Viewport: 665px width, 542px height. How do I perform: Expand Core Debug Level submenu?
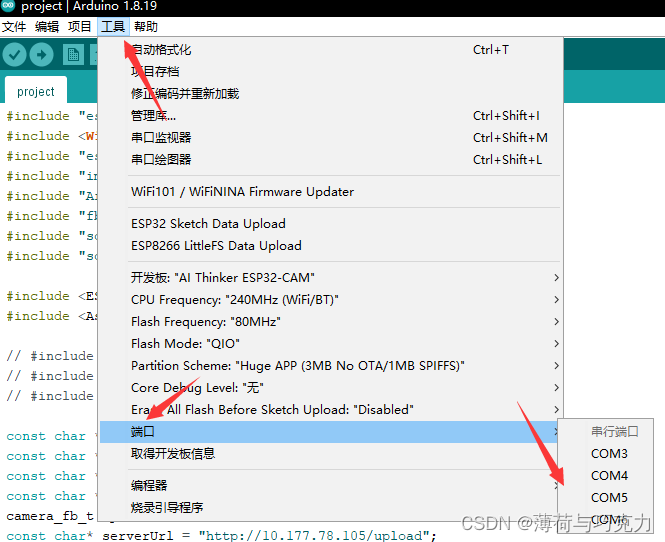(330, 388)
